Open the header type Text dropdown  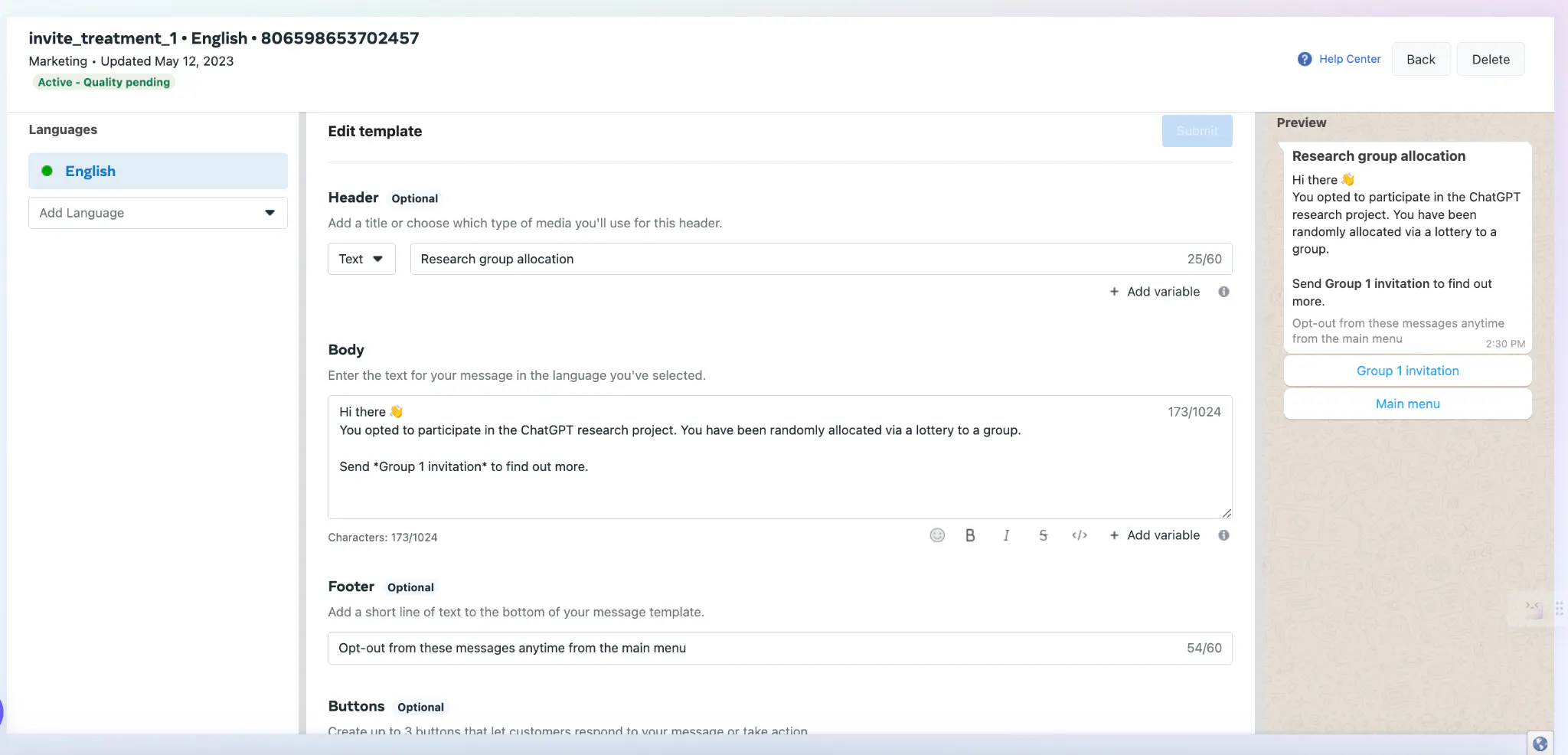[361, 259]
